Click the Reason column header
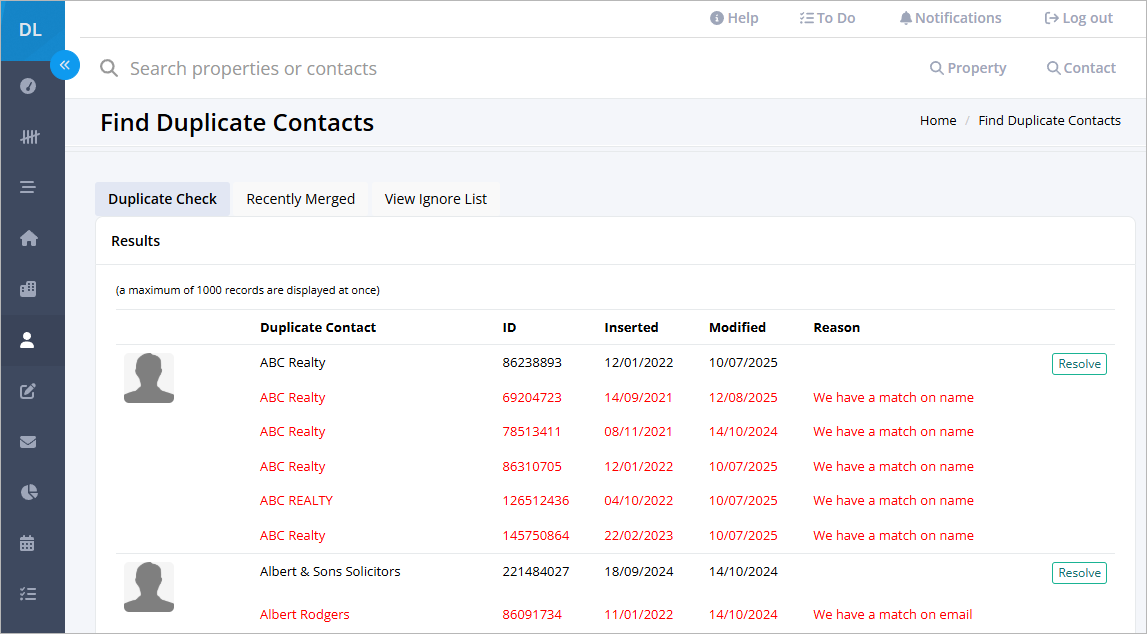 [x=837, y=328]
